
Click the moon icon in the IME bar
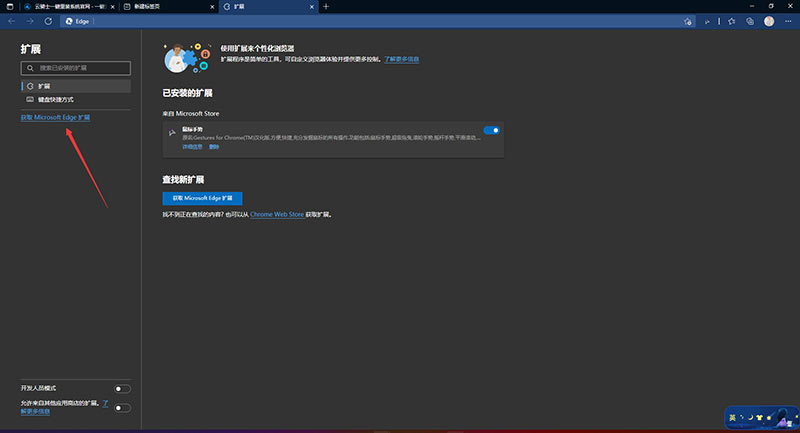[751, 418]
